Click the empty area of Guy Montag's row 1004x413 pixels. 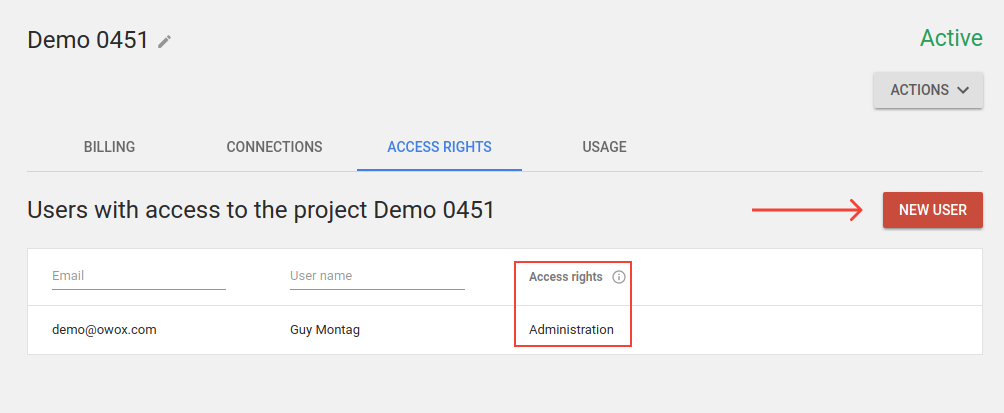[800, 330]
